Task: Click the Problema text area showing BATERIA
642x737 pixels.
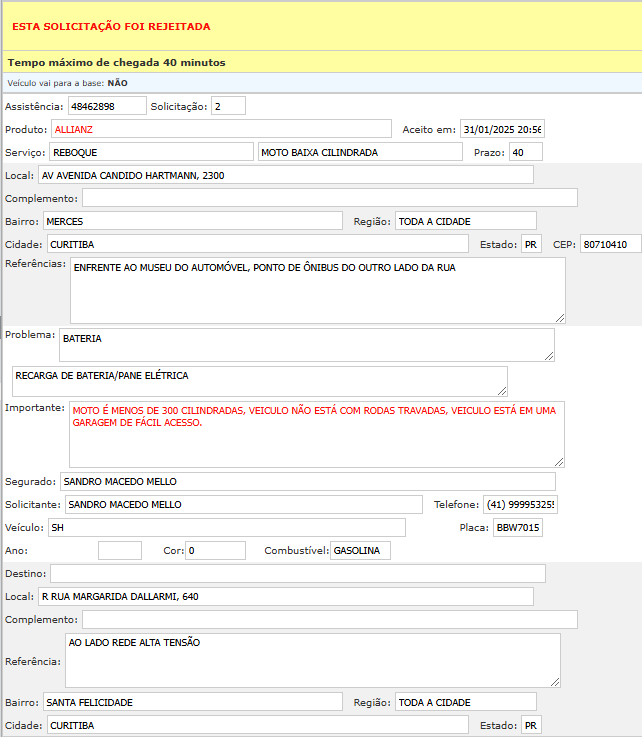Action: 306,344
